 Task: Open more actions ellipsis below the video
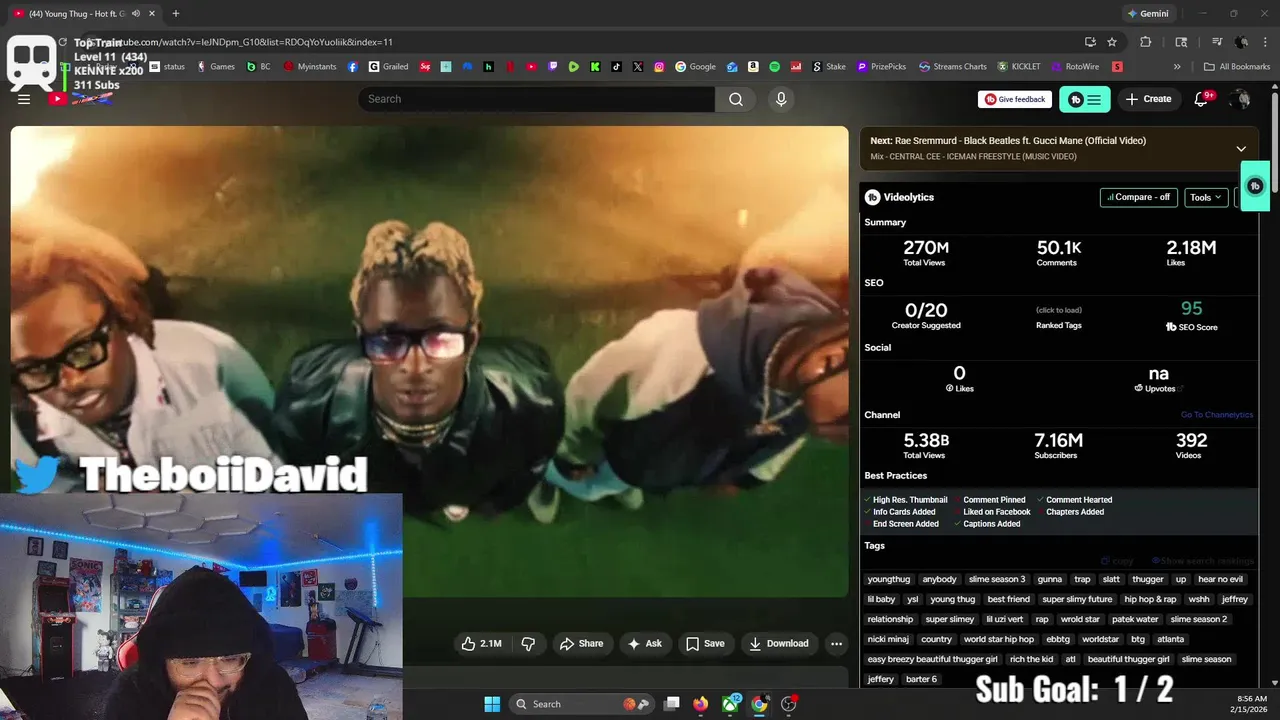(837, 643)
